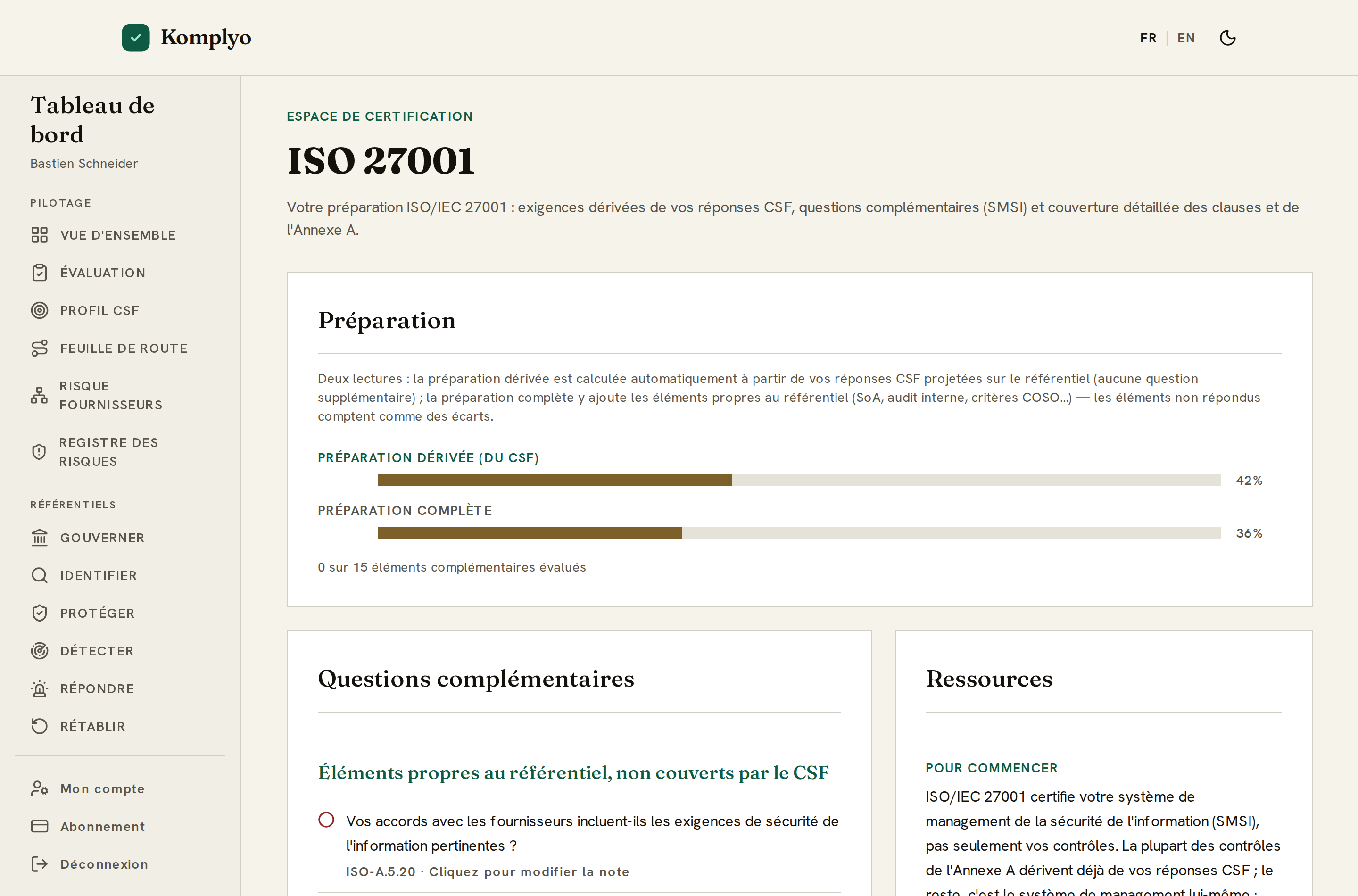Click the Protéger shield-check icon
This screenshot has height=896, width=1358.
[x=40, y=613]
